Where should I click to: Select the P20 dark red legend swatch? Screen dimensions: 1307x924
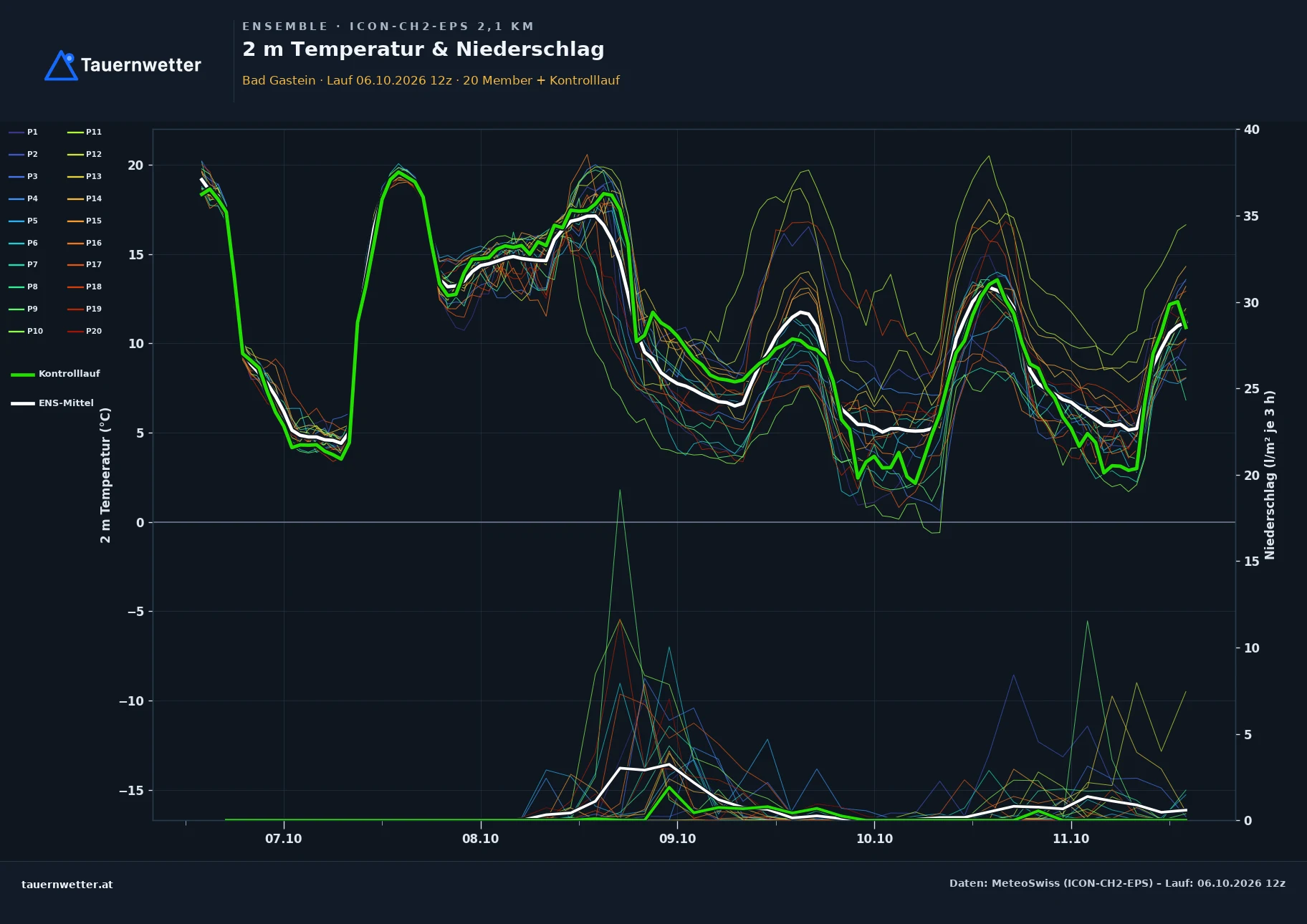pyautogui.click(x=75, y=332)
